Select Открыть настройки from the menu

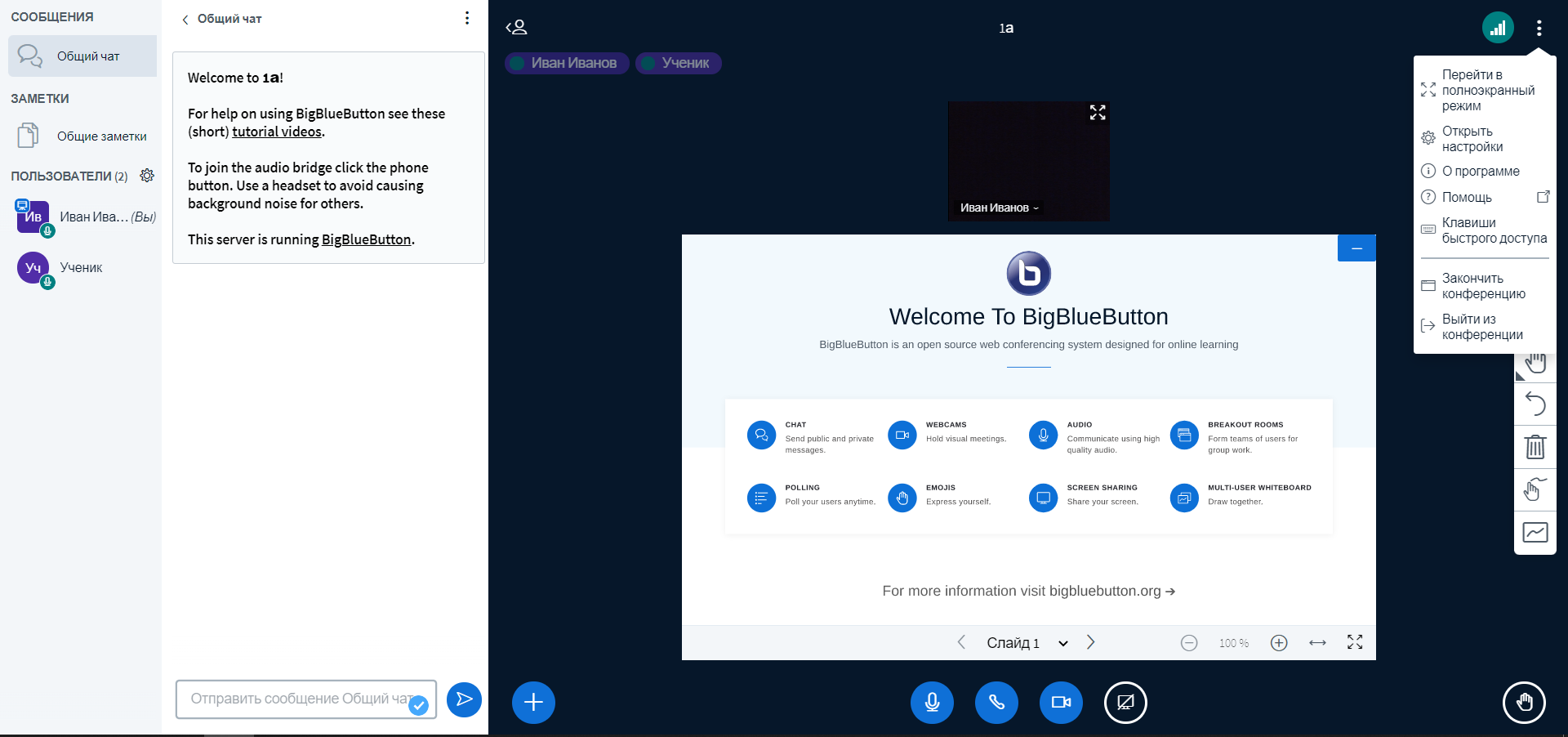1472,139
